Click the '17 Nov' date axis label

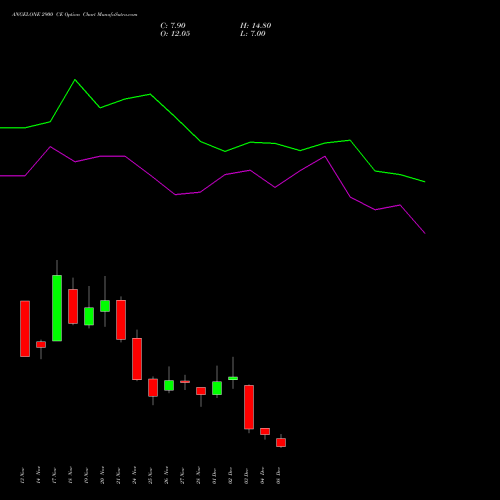[54, 475]
